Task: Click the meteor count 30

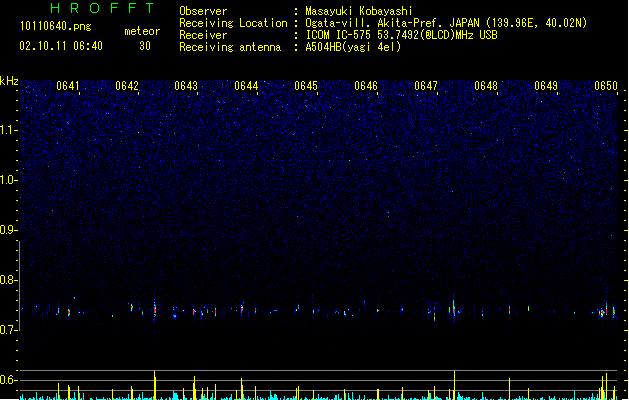Action: pyautogui.click(x=145, y=46)
